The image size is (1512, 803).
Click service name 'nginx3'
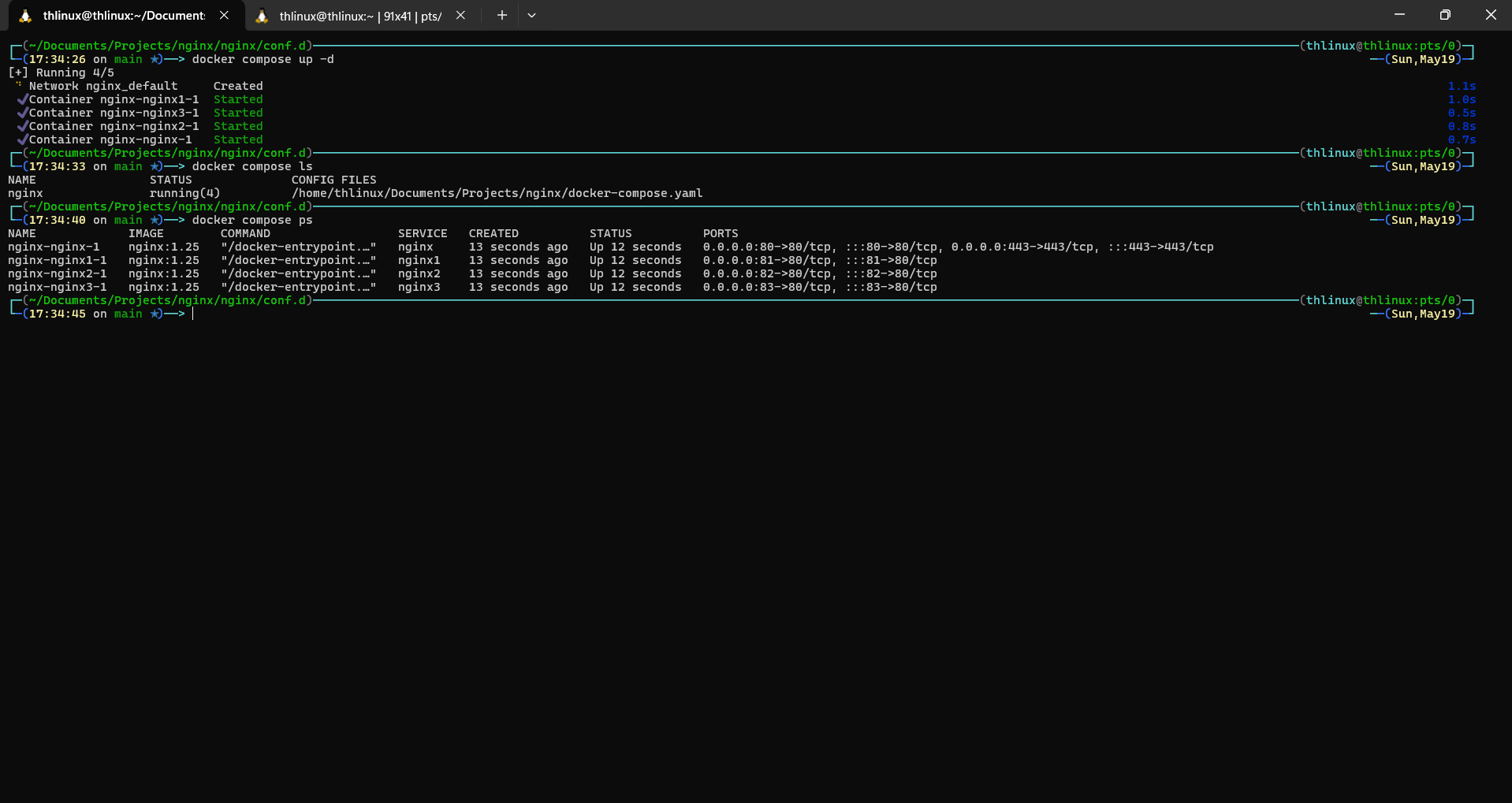(419, 288)
